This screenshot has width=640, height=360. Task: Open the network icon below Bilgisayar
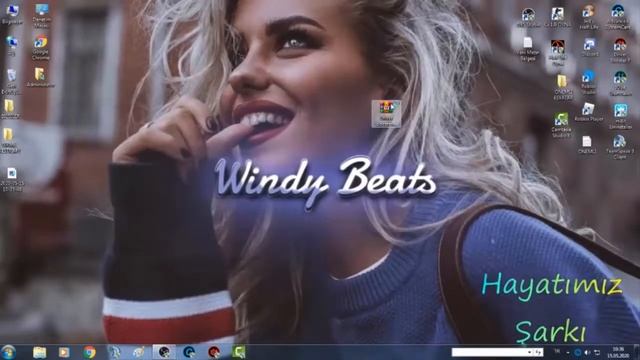tap(12, 46)
